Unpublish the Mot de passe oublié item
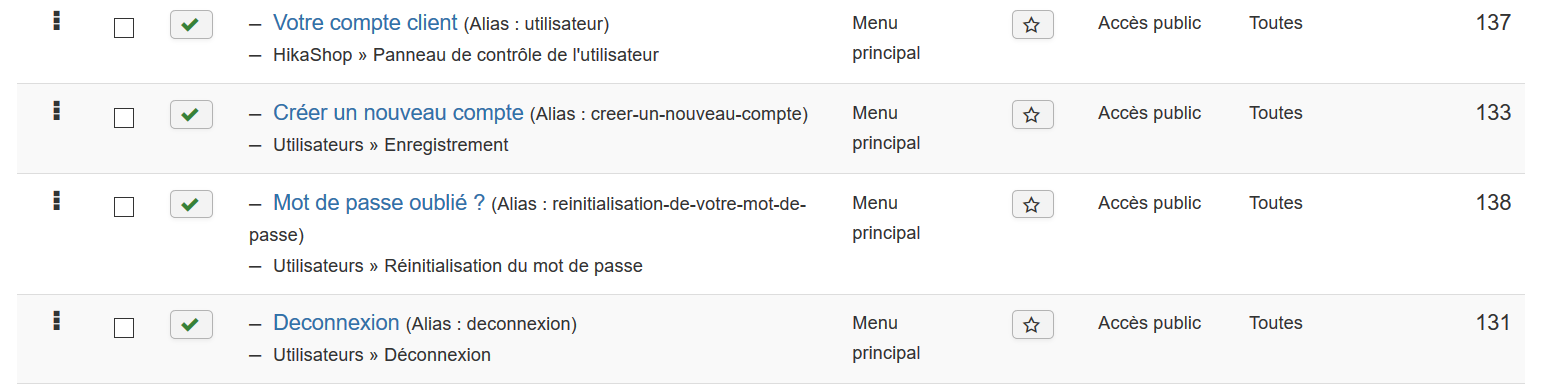1544x385 pixels. pyautogui.click(x=191, y=205)
